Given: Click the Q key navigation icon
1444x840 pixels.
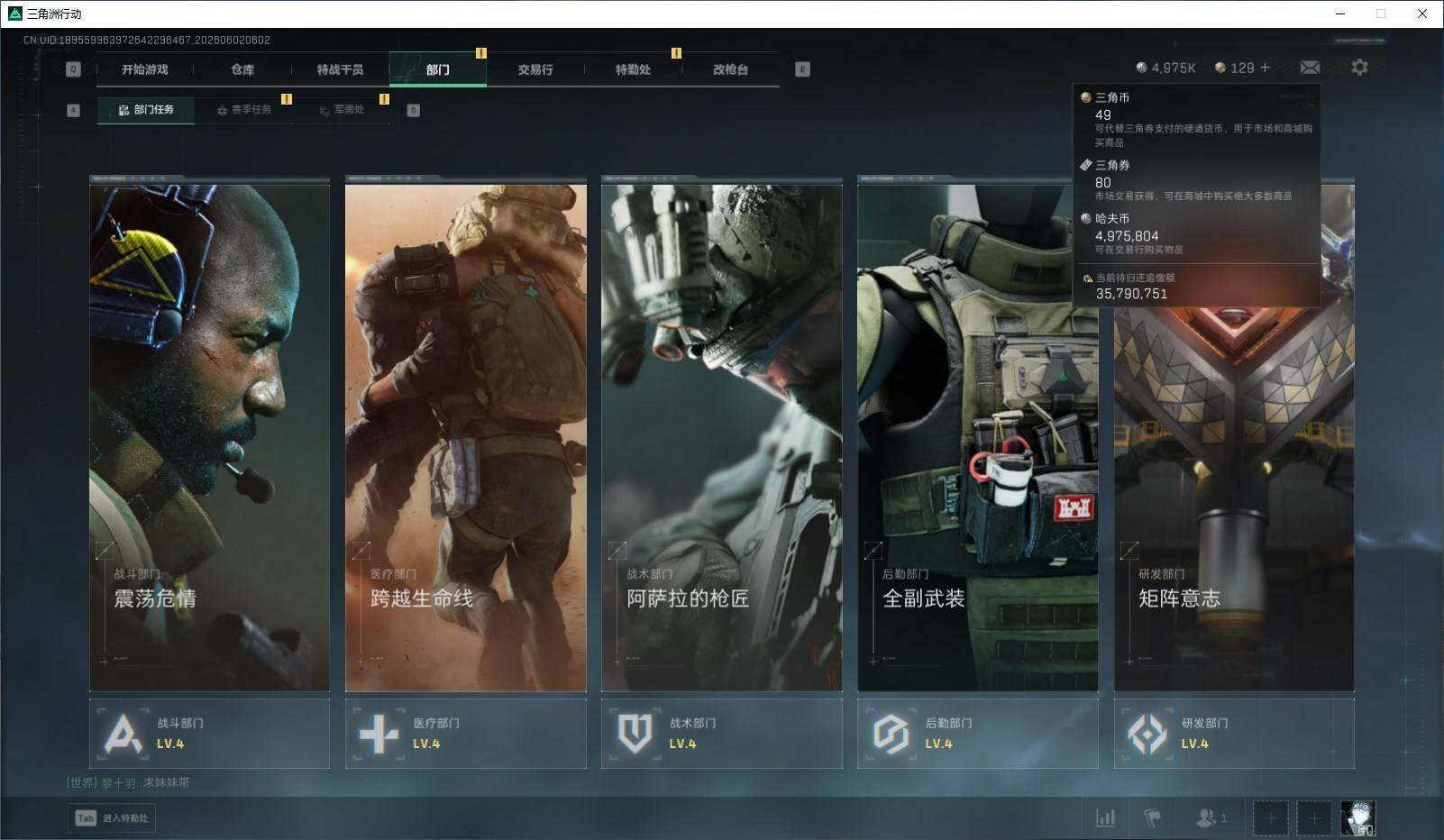Looking at the screenshot, I should (74, 69).
